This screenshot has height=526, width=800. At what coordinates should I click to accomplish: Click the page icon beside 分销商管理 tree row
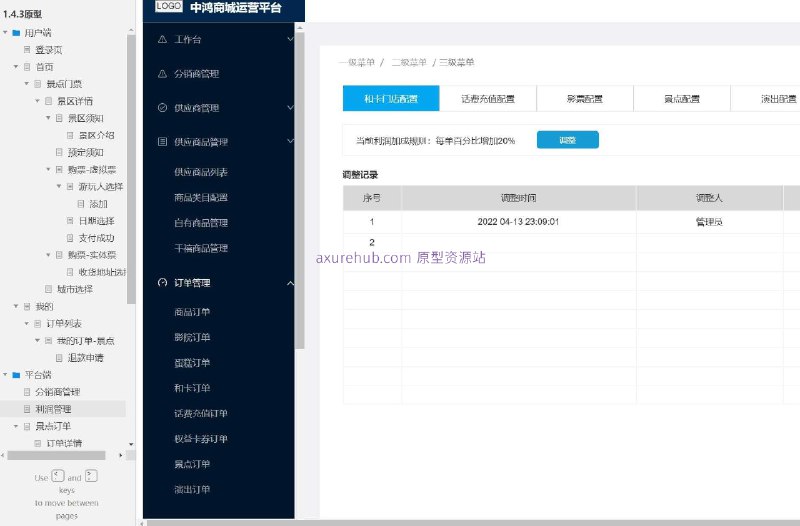click(27, 392)
